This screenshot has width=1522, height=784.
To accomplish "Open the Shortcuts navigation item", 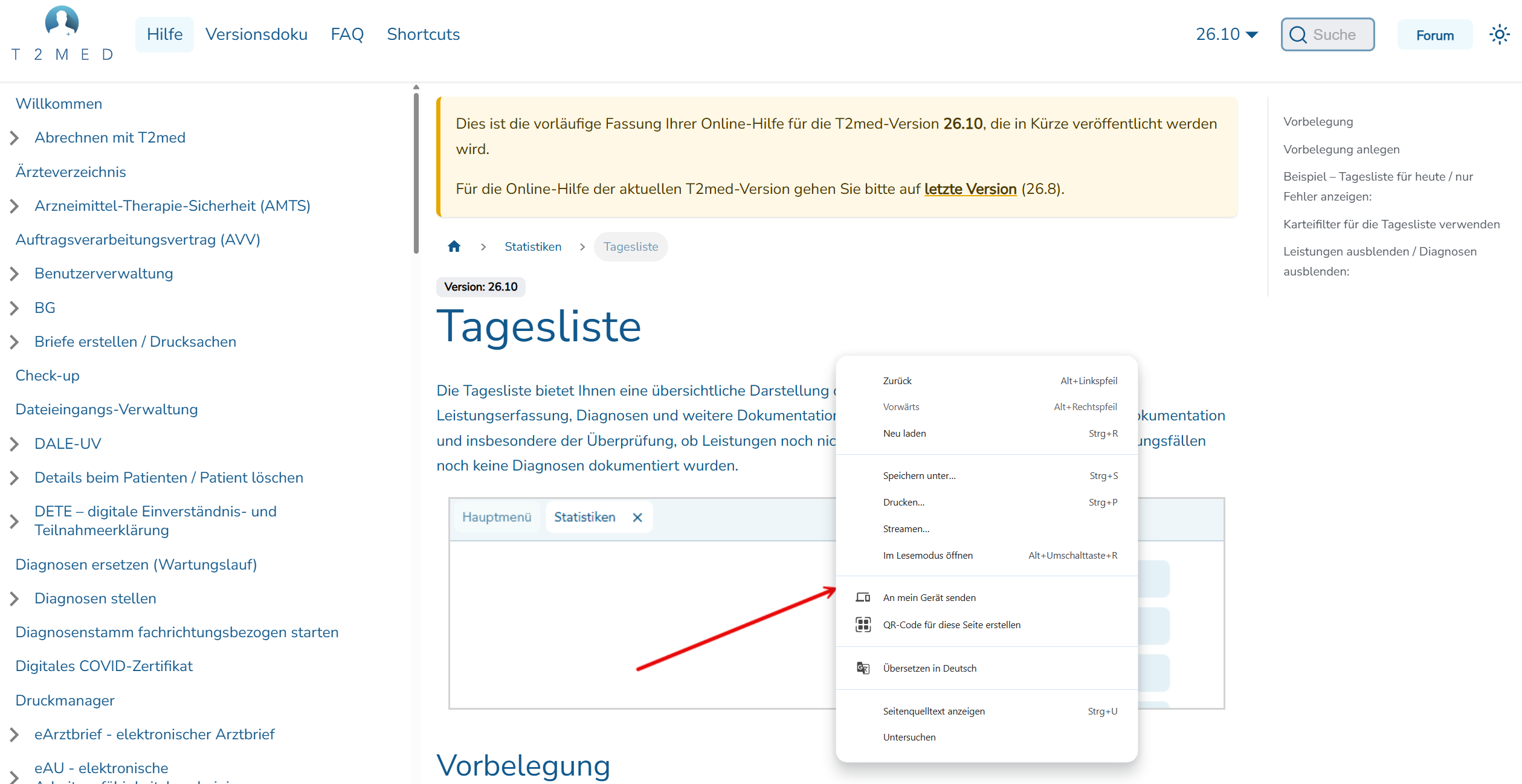I will click(423, 34).
